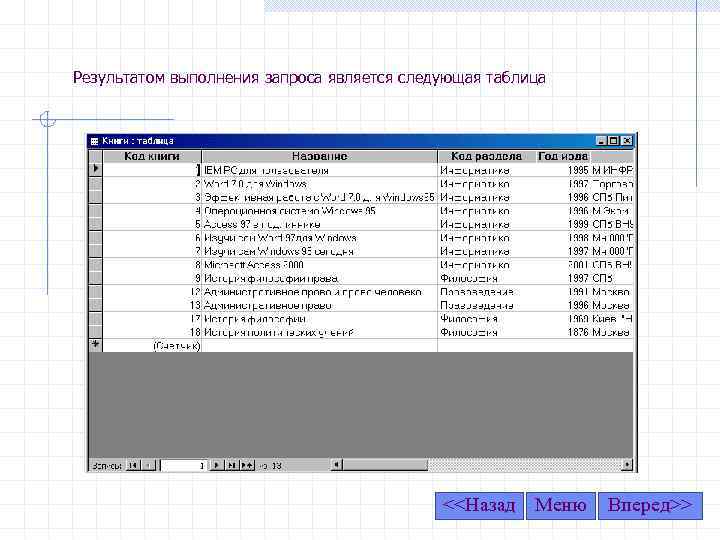
Task: Select the Год изда column header
Action: pyautogui.click(x=562, y=156)
